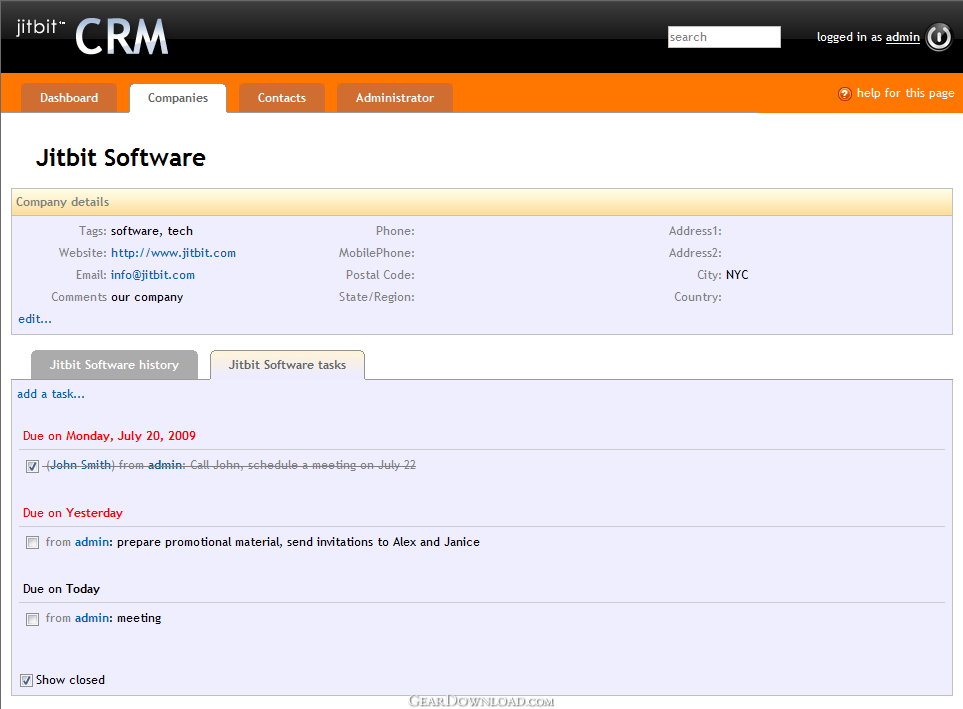This screenshot has width=963, height=709.
Task: Click the Address1: field label
Action: [x=695, y=231]
